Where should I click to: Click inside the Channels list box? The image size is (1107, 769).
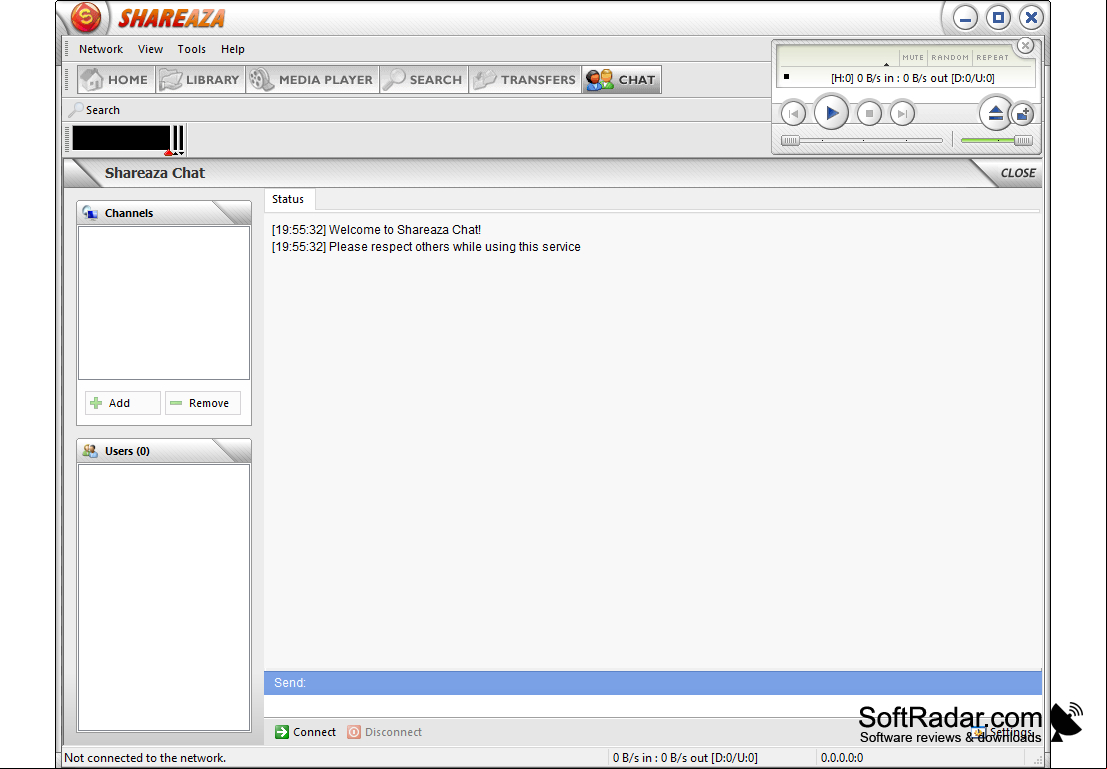coord(164,303)
